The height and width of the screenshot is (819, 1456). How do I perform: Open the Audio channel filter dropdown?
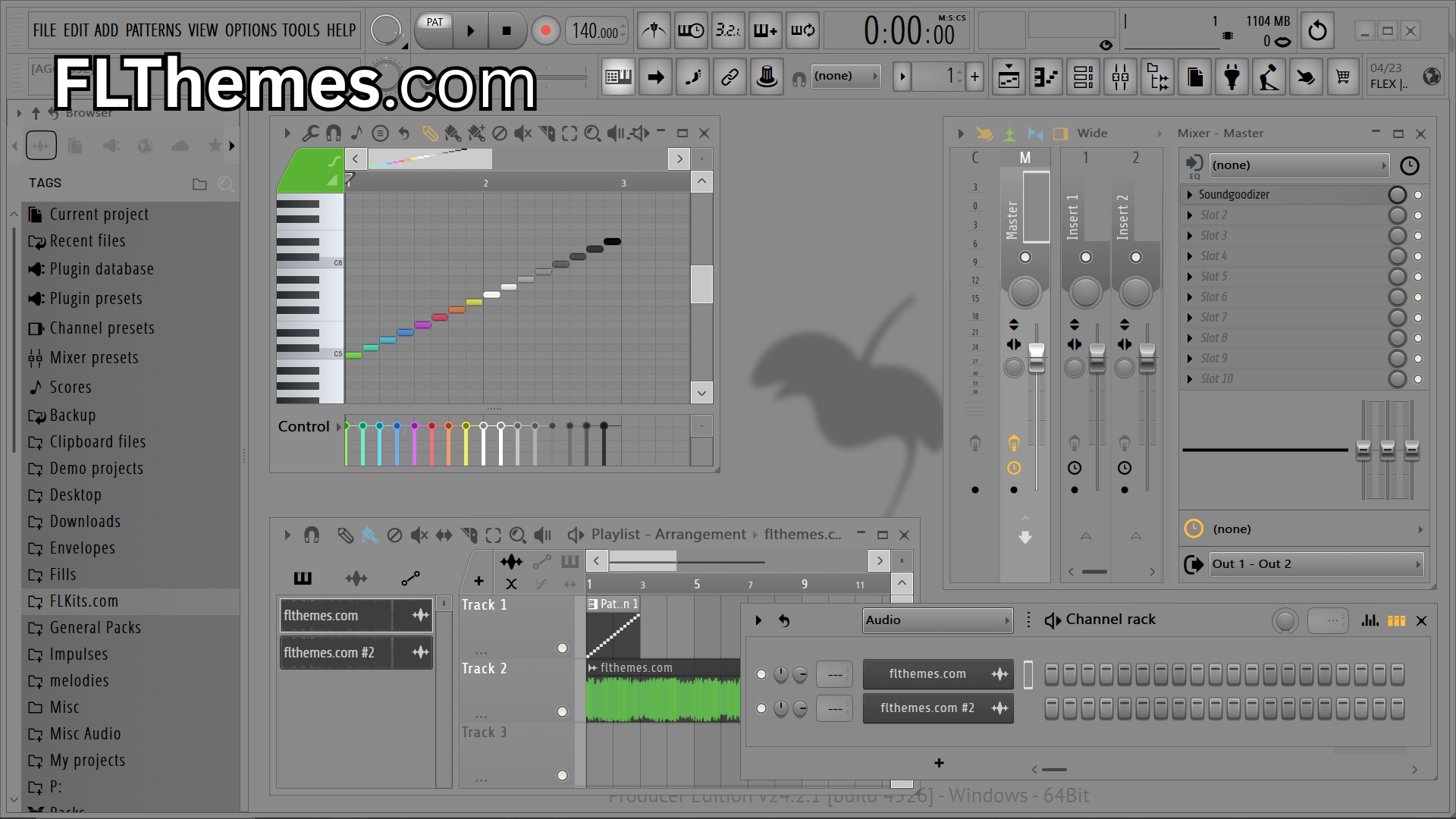tap(937, 620)
